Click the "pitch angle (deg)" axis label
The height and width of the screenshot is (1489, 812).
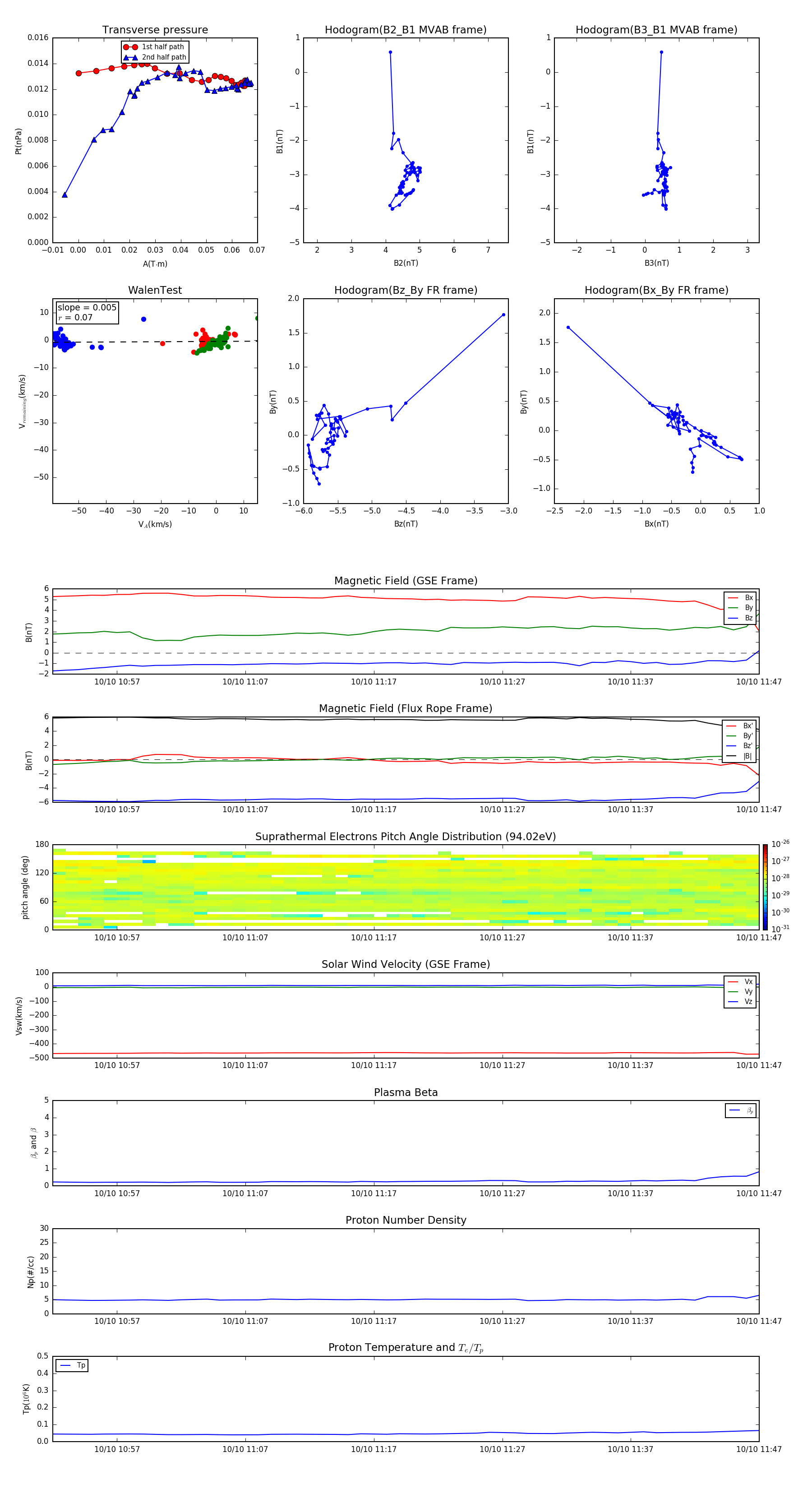click(x=25, y=887)
